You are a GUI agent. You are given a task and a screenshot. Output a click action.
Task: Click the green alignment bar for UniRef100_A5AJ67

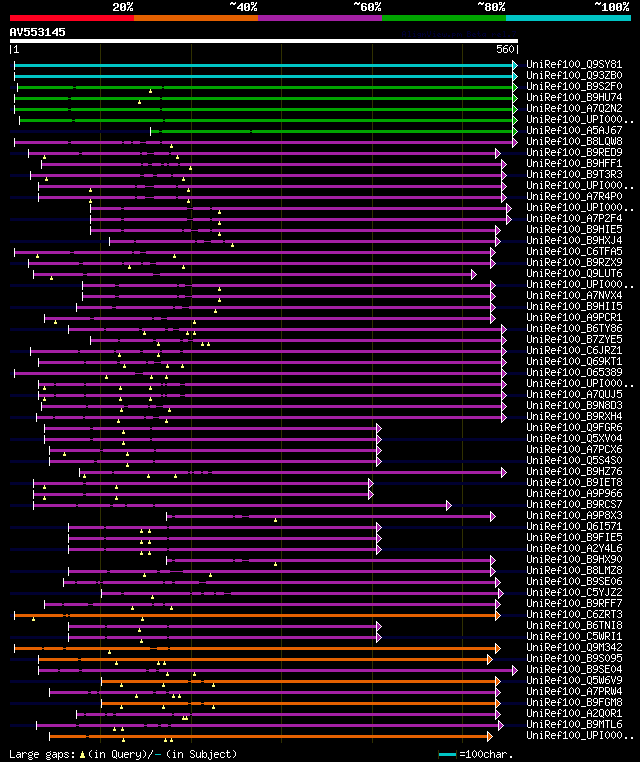click(x=334, y=131)
